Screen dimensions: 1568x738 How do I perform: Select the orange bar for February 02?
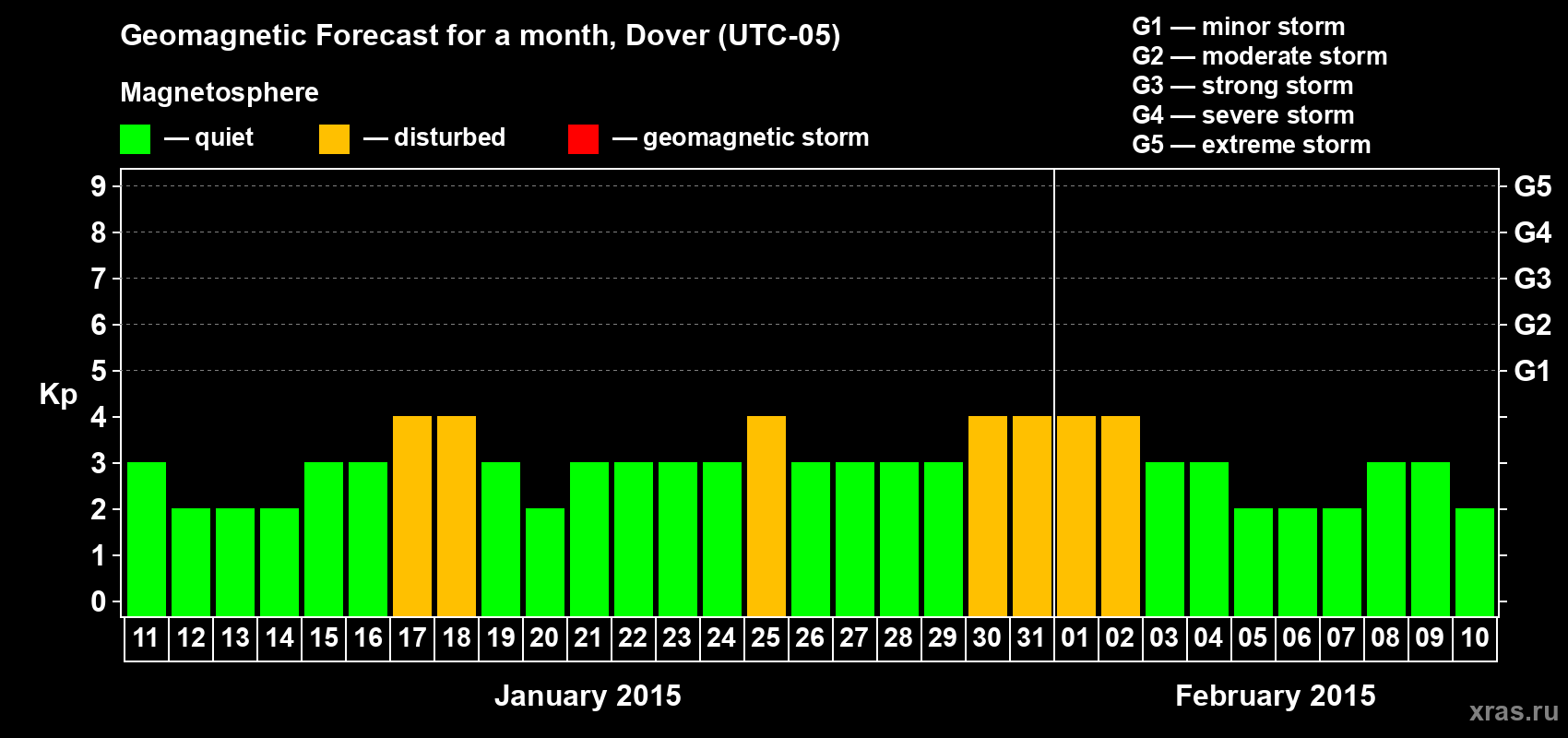[x=1121, y=516]
